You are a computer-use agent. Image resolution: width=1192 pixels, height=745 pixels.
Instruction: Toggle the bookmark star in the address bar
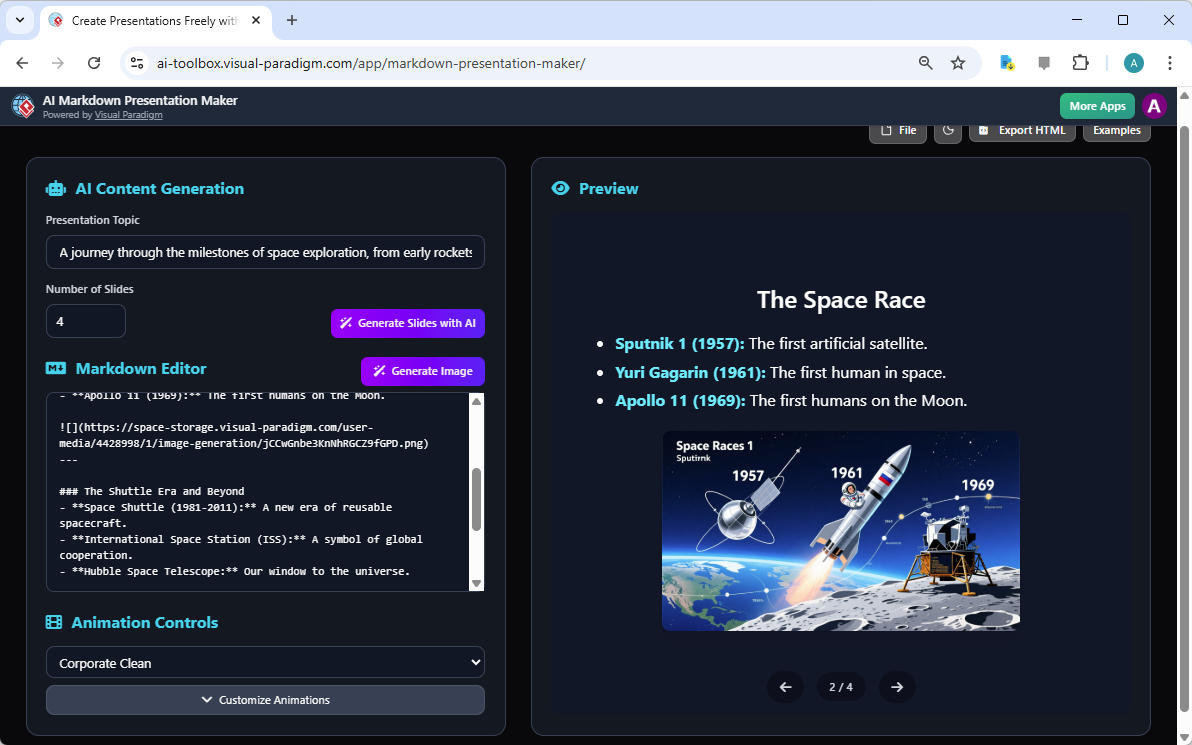tap(958, 62)
